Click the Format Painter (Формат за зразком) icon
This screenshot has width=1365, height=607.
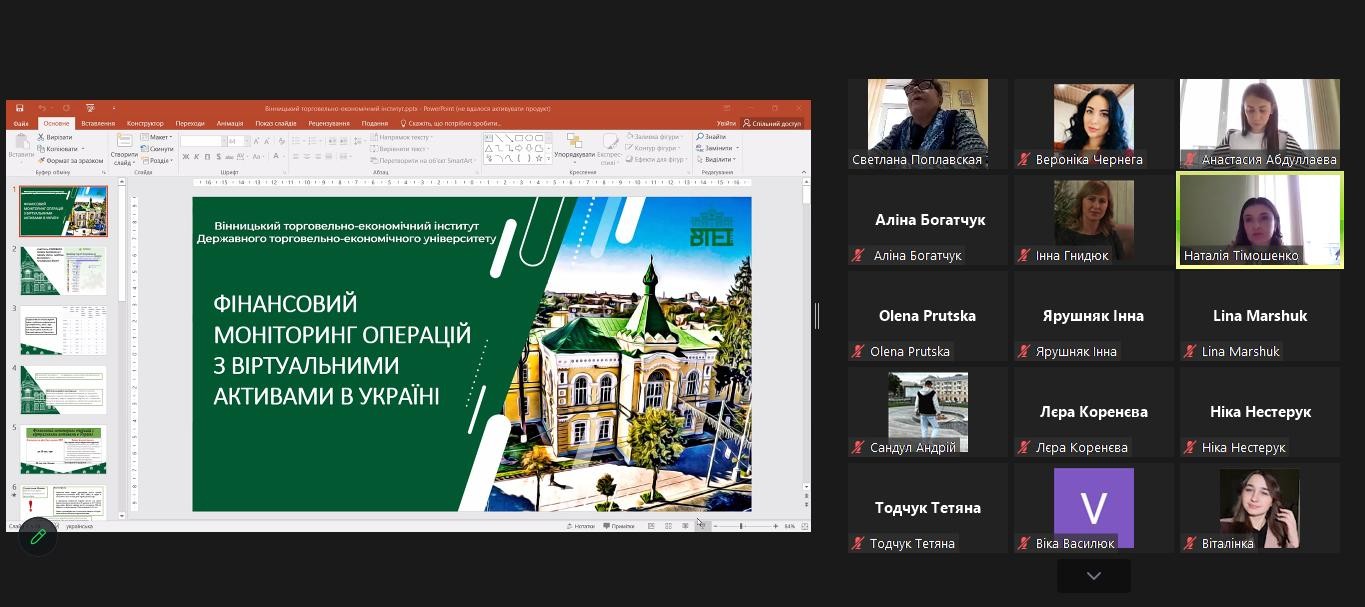(42, 160)
